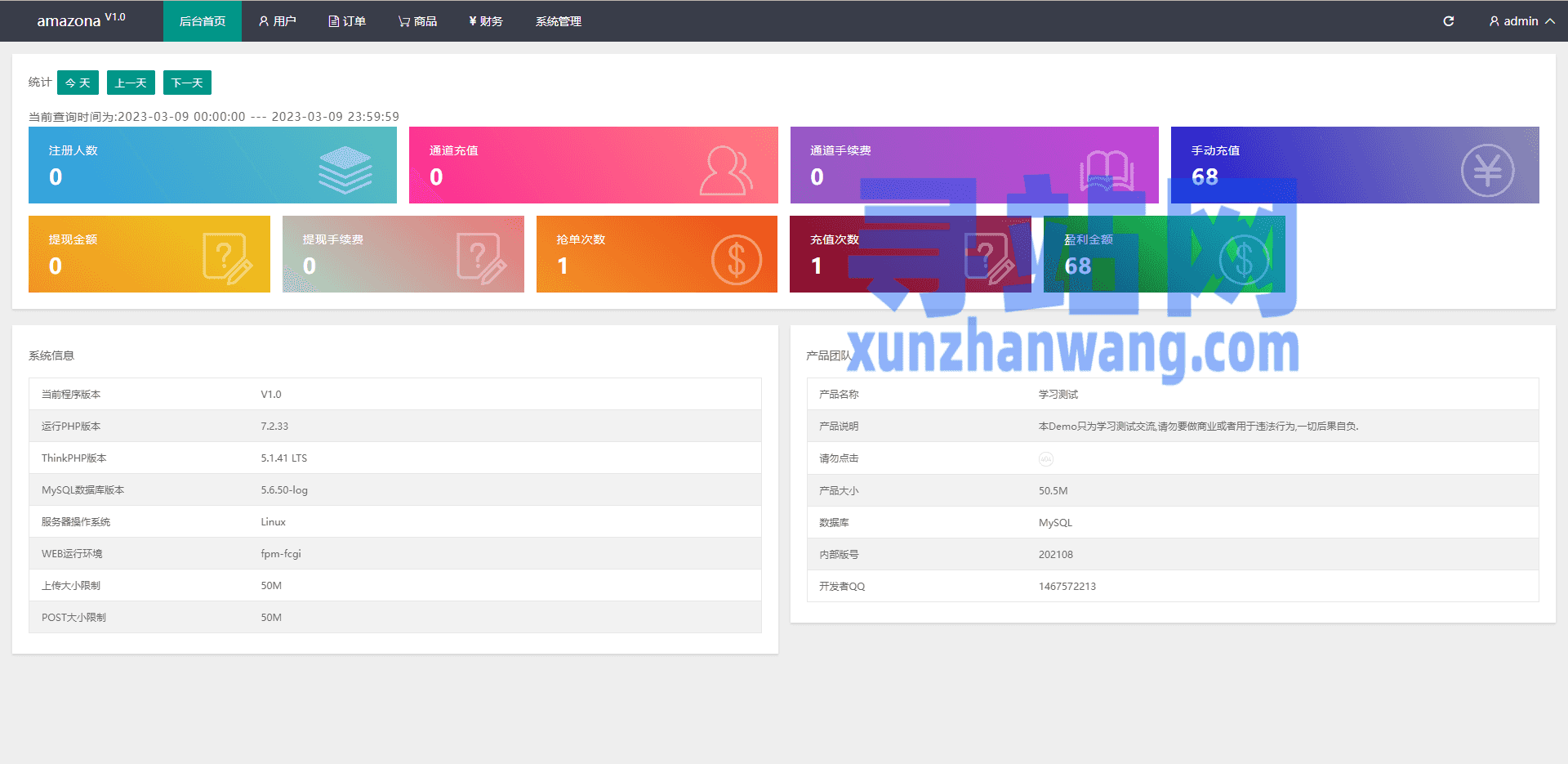1568x764 pixels.
Task: Open the 商品 menu in navbar
Action: (x=417, y=21)
